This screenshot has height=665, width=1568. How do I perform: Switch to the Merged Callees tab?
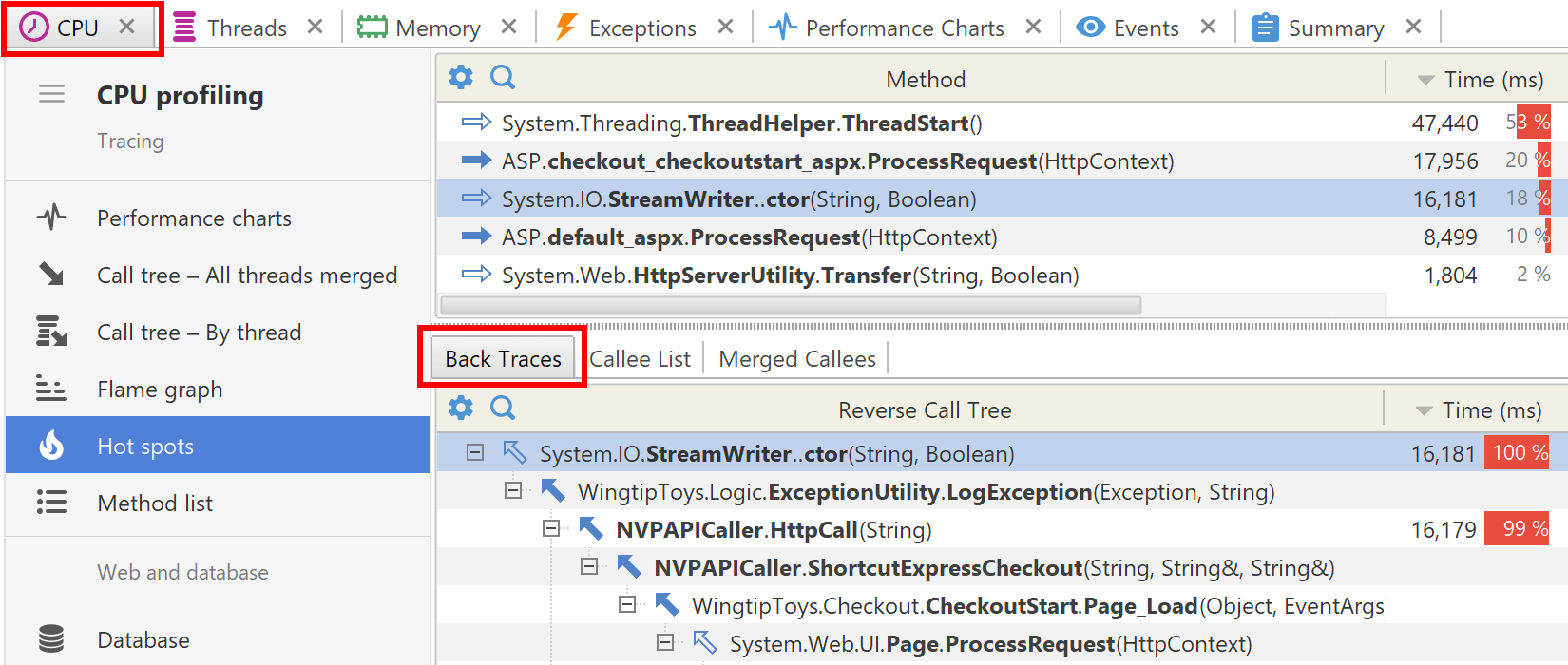coord(797,358)
